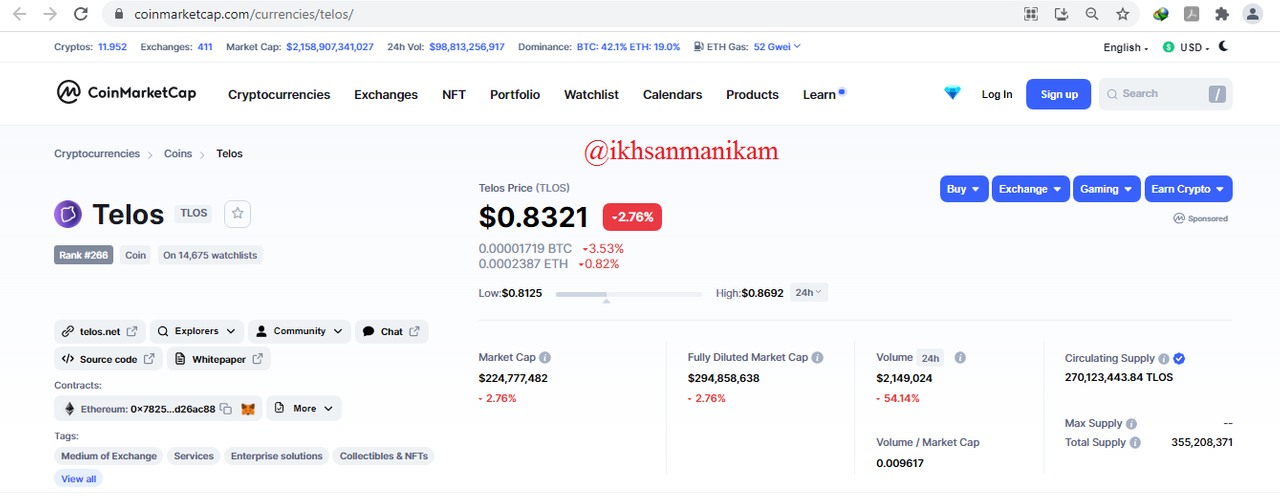Click the low-high price range slider
Image resolution: width=1280 pixels, height=496 pixels.
[629, 294]
